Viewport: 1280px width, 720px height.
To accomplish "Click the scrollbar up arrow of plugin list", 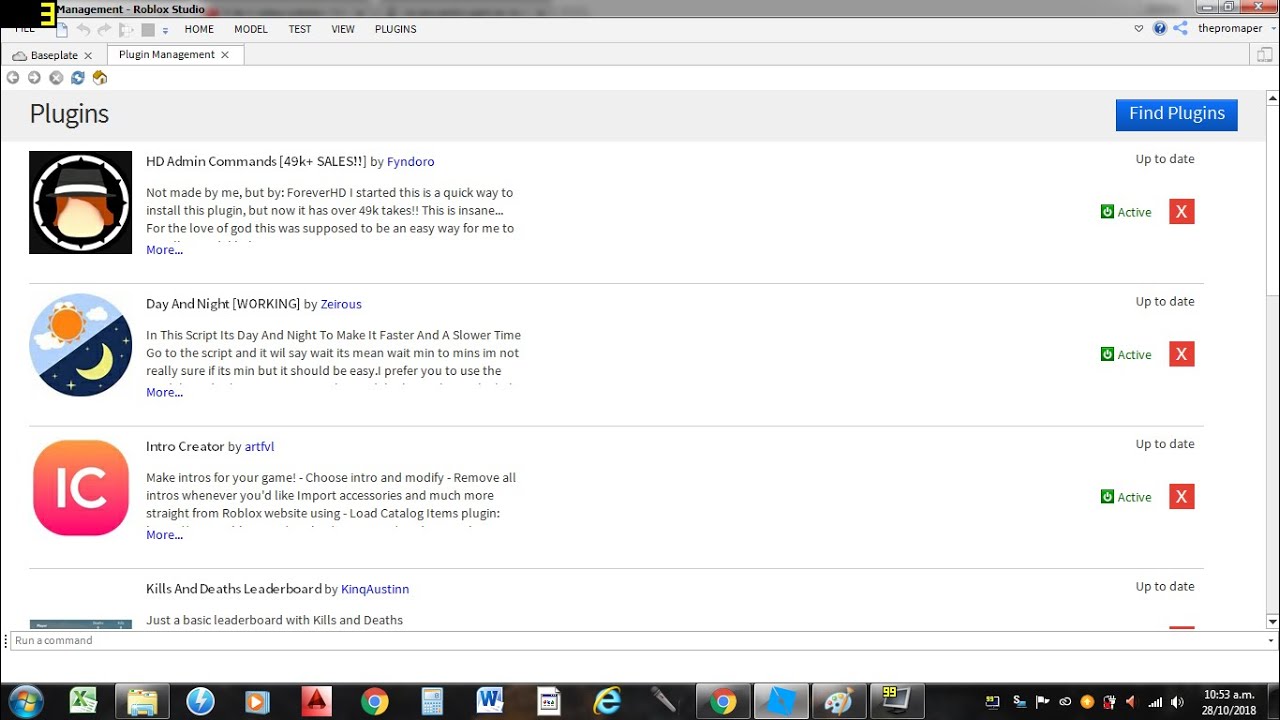I will click(1273, 98).
